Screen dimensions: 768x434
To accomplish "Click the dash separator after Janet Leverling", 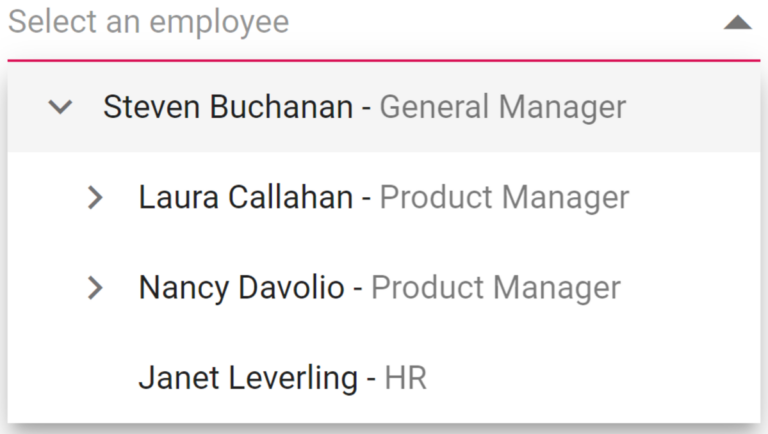I will click(371, 380).
